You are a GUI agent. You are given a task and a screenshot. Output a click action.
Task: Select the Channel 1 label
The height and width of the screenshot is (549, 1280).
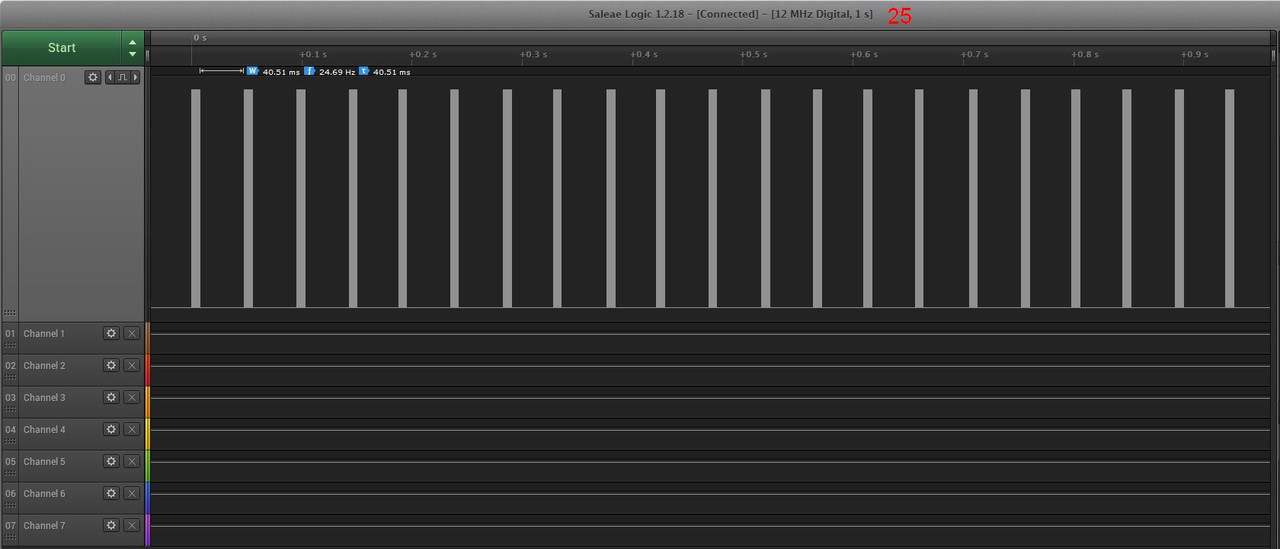[x=44, y=334]
